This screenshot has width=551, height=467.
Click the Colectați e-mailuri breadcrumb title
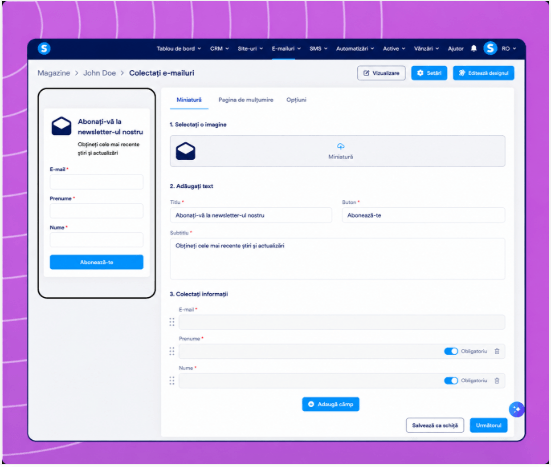(x=162, y=73)
